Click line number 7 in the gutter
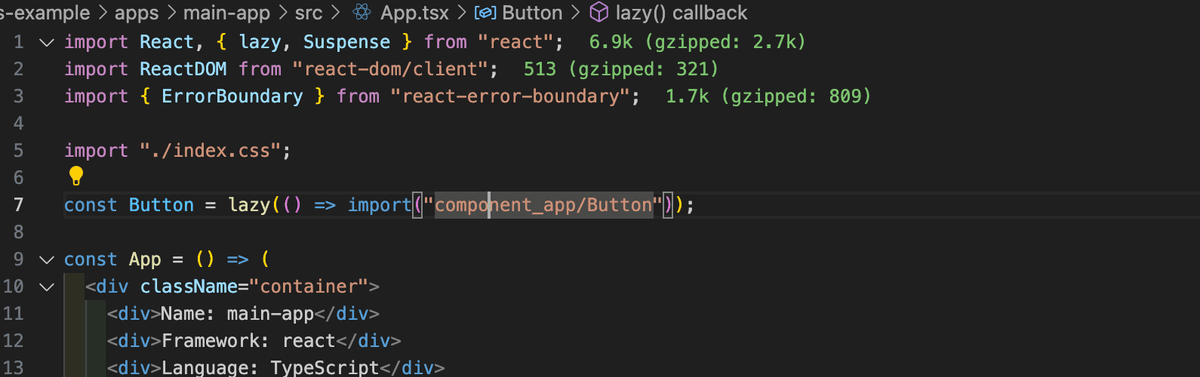This screenshot has height=377, width=1200. (x=18, y=205)
